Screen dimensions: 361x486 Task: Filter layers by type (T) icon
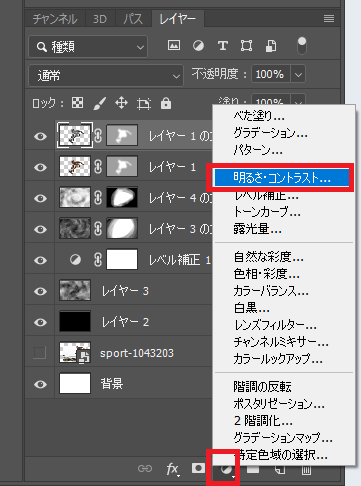click(x=223, y=46)
